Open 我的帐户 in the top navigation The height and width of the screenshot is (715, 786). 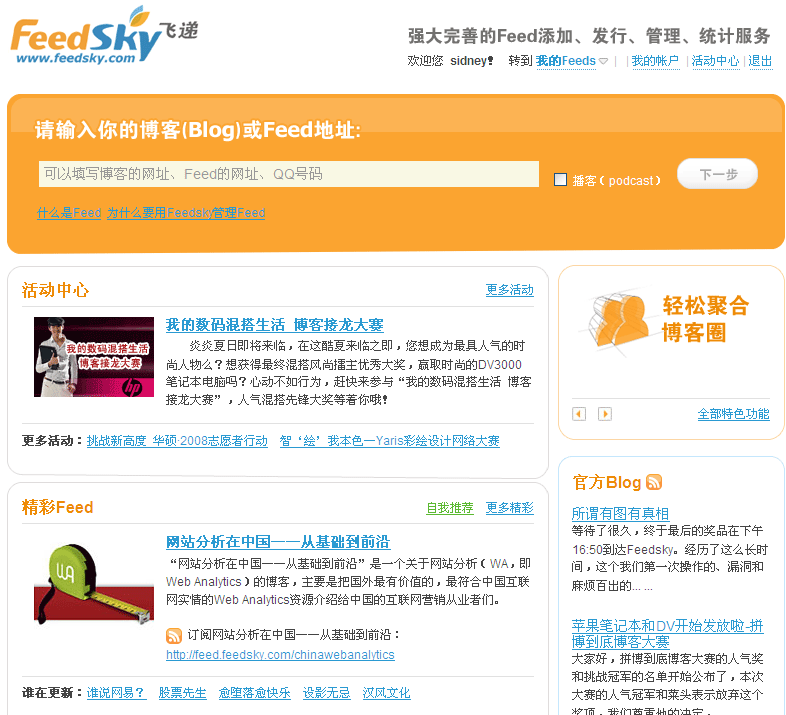tap(655, 61)
